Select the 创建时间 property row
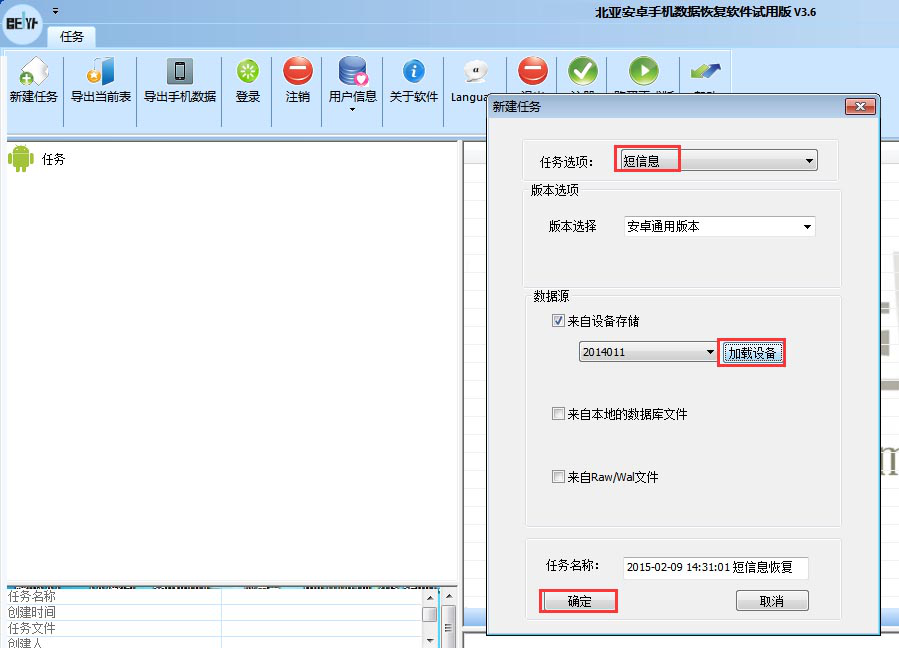The width and height of the screenshot is (899, 648). point(215,612)
